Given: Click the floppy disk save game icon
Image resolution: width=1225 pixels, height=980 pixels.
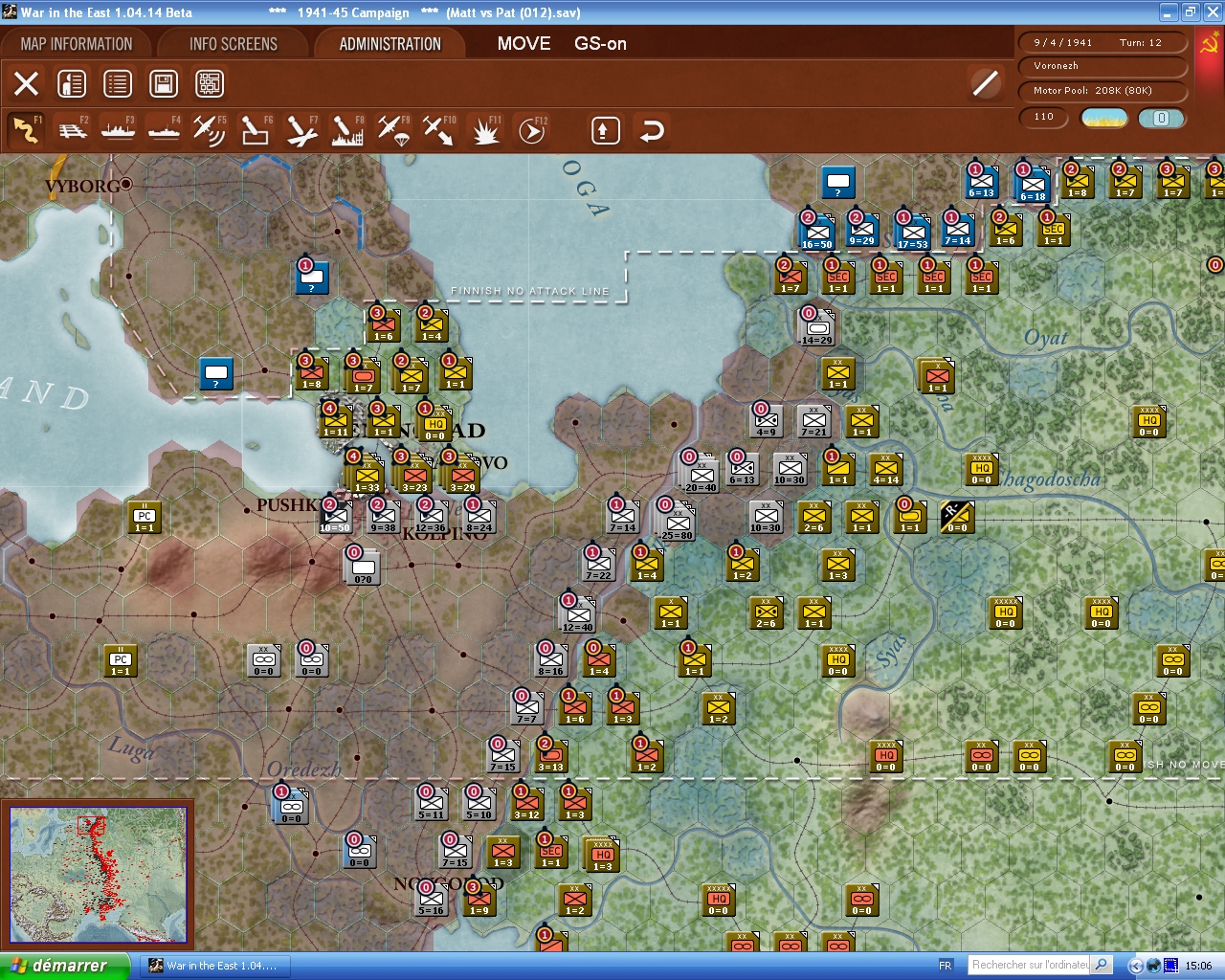Looking at the screenshot, I should click(164, 83).
